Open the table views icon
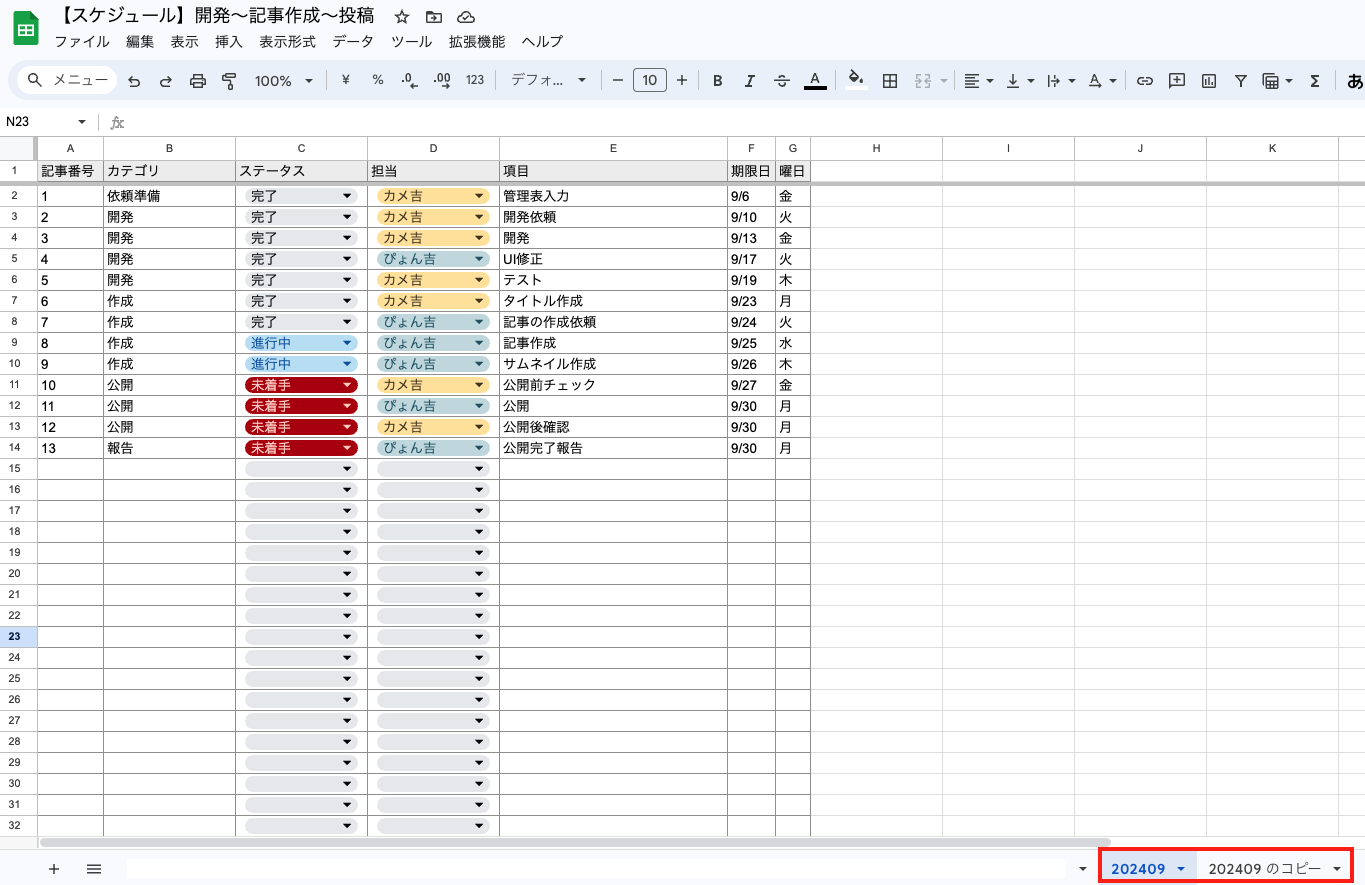 (x=1277, y=81)
